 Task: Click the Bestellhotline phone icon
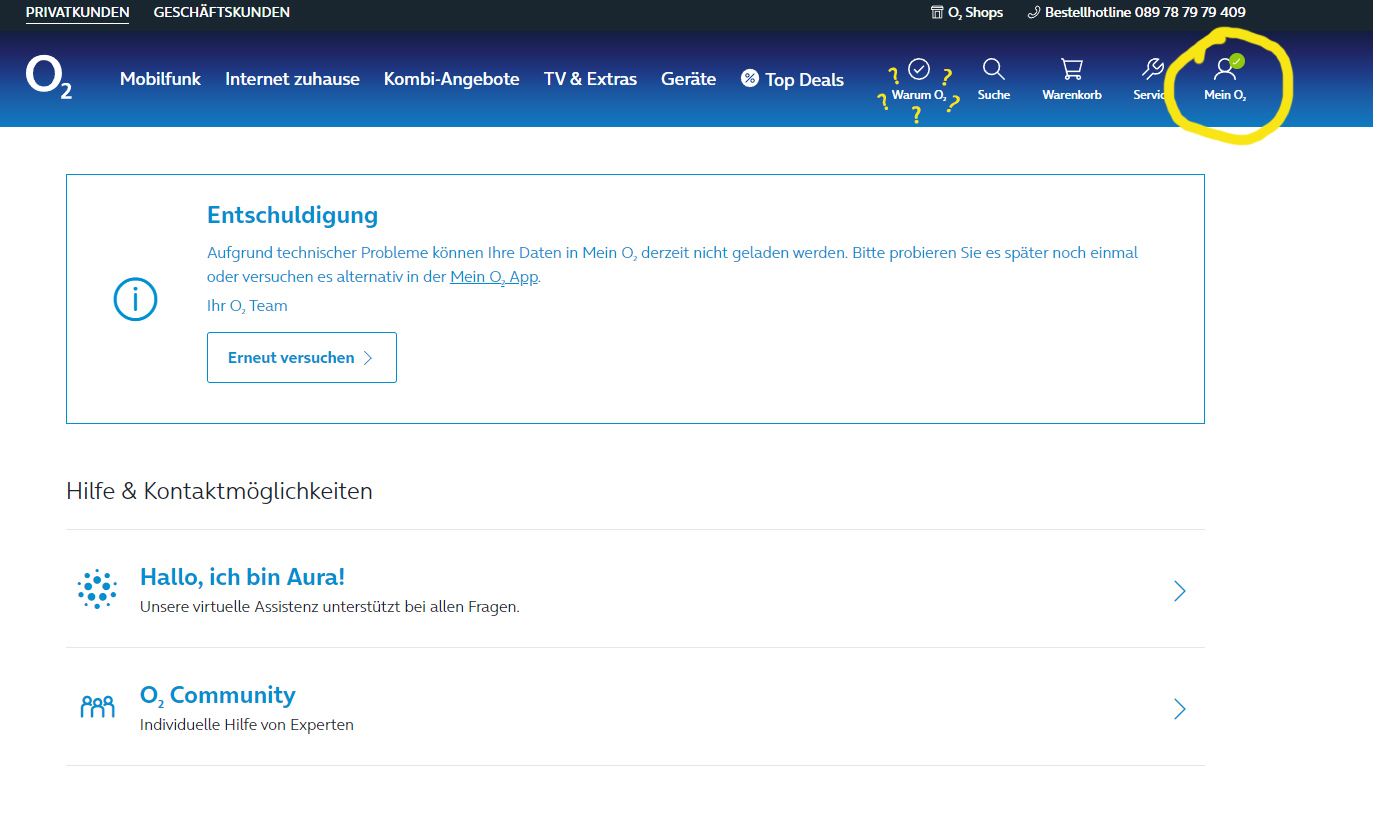pos(1034,13)
